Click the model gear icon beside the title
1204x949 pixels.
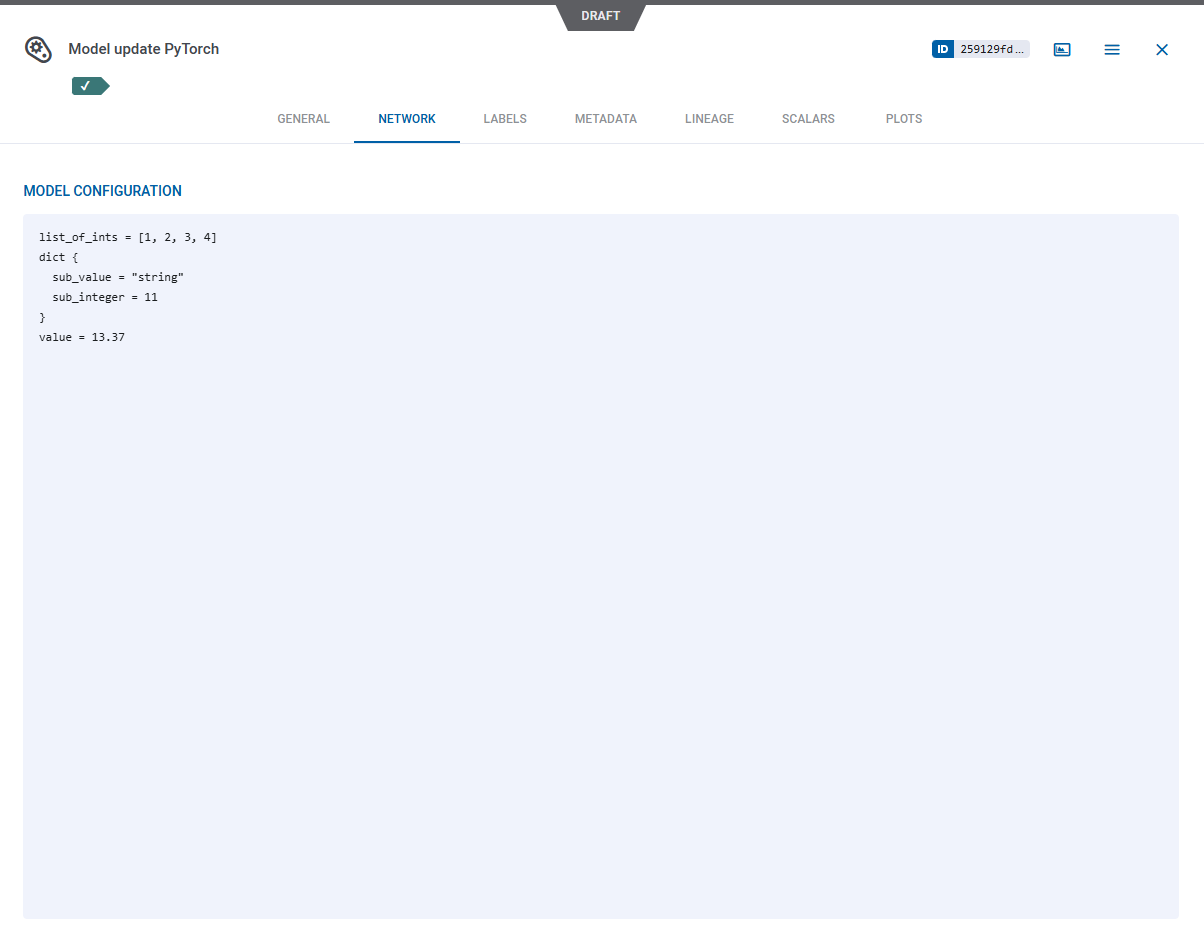pyautogui.click(x=38, y=48)
